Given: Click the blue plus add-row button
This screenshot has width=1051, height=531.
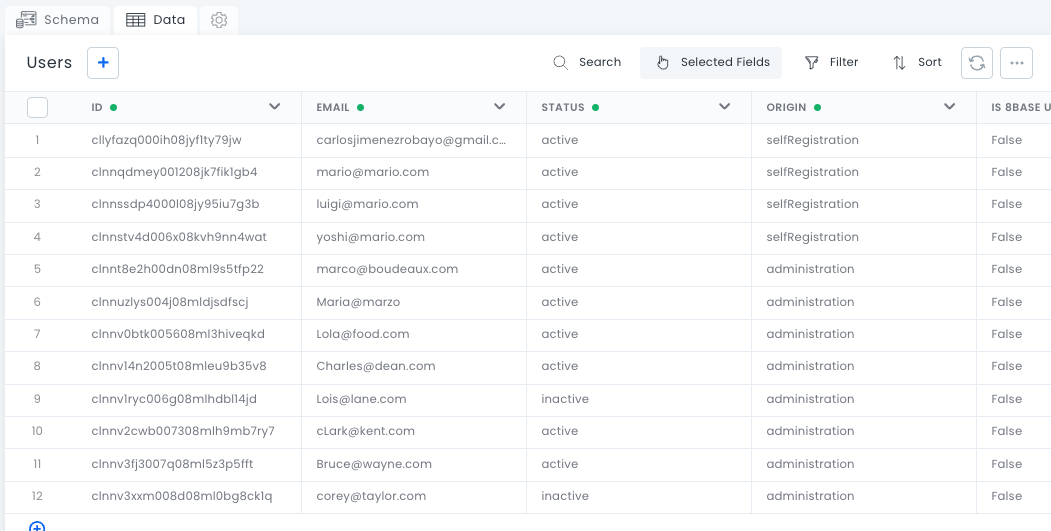Looking at the screenshot, I should click(103, 63).
